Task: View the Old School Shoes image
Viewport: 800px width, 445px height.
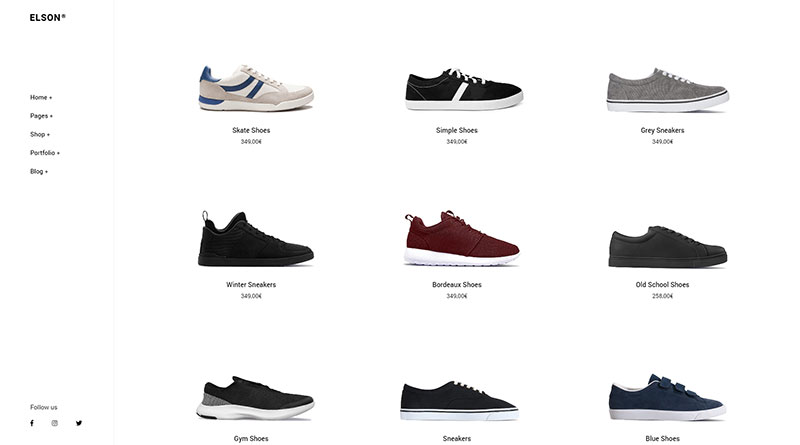Action: tap(667, 246)
